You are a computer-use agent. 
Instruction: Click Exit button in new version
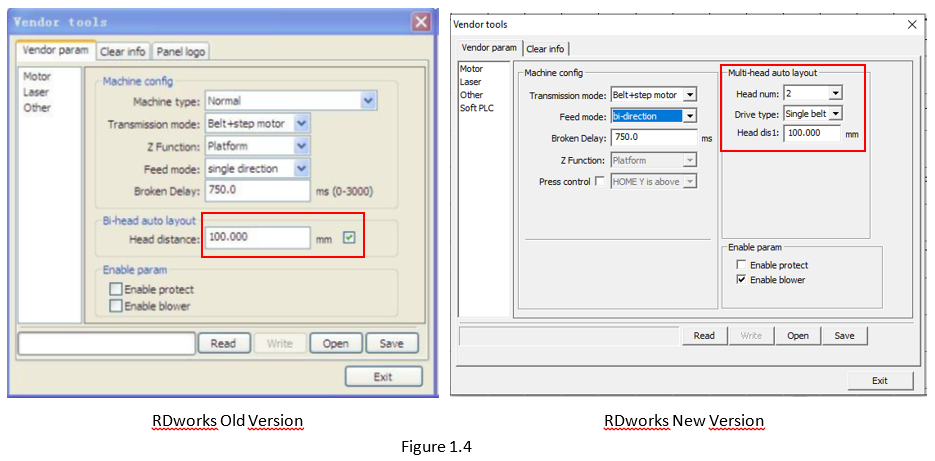click(x=880, y=380)
